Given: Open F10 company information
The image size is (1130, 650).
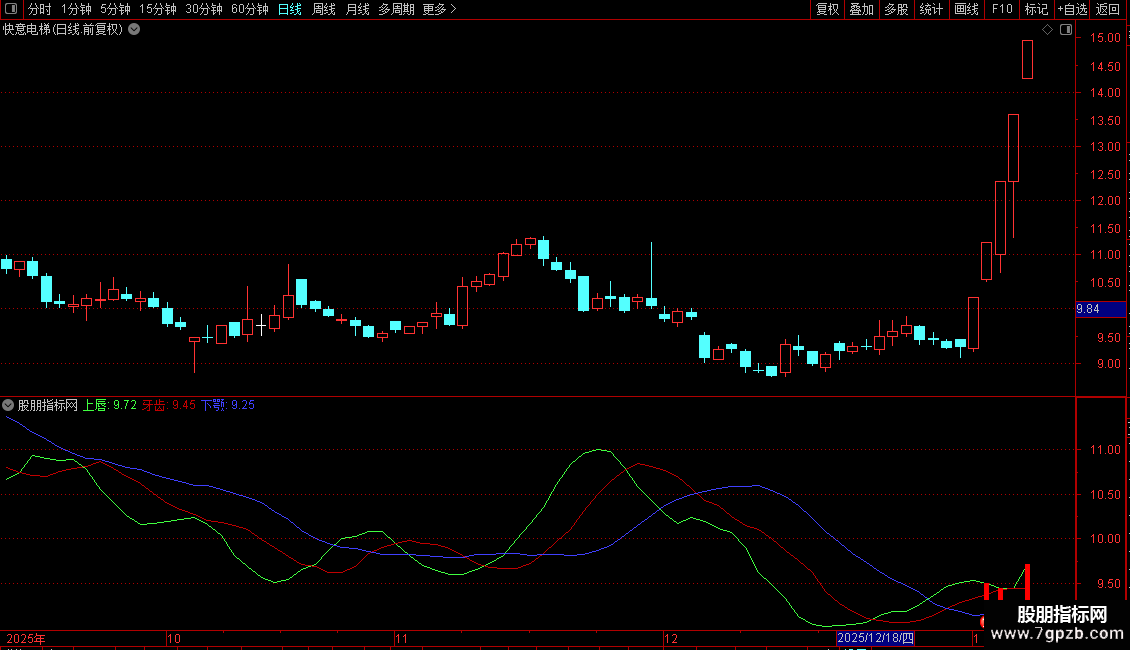Looking at the screenshot, I should (x=1002, y=9).
